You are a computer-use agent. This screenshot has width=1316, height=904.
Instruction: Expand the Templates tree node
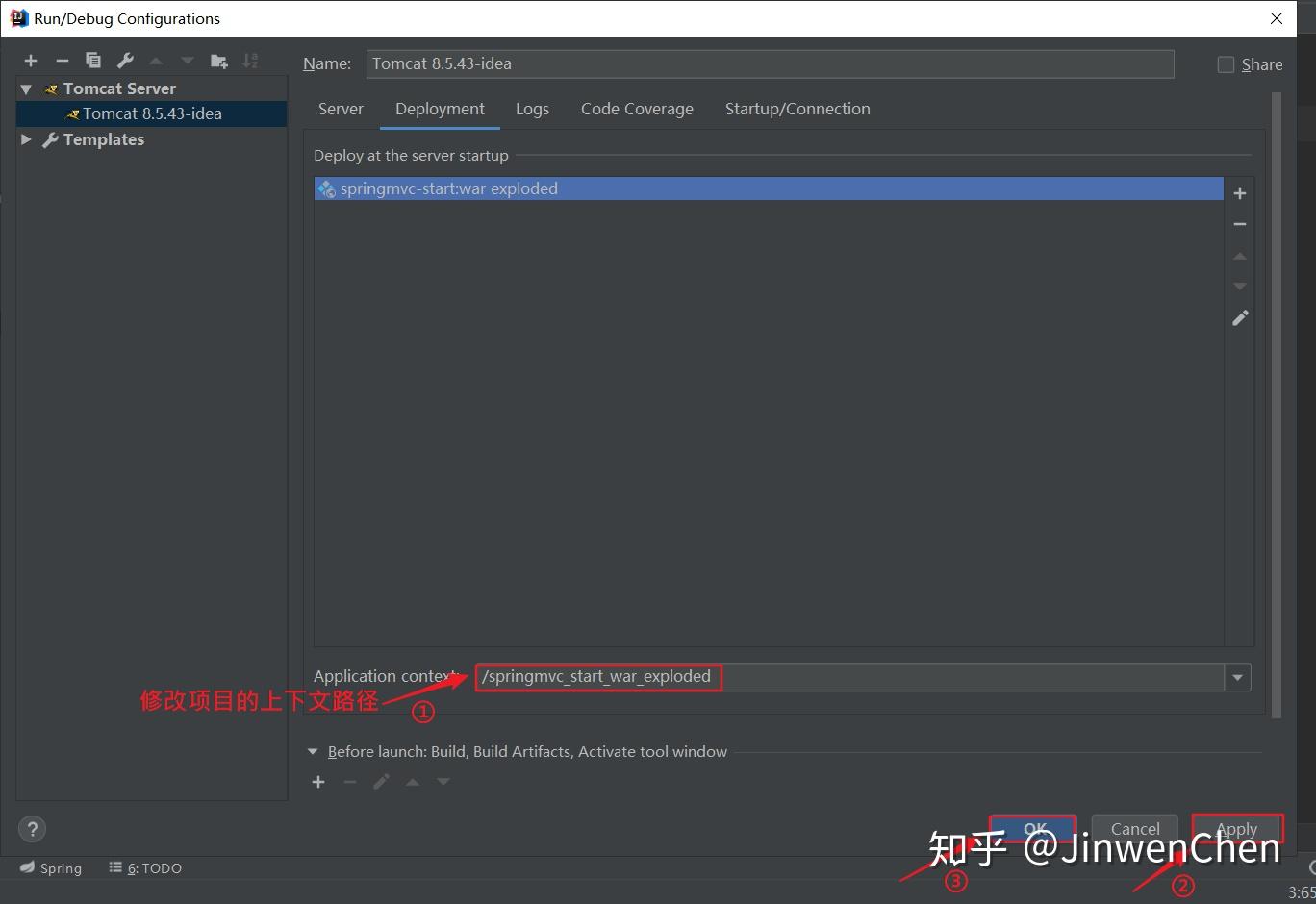(26, 139)
